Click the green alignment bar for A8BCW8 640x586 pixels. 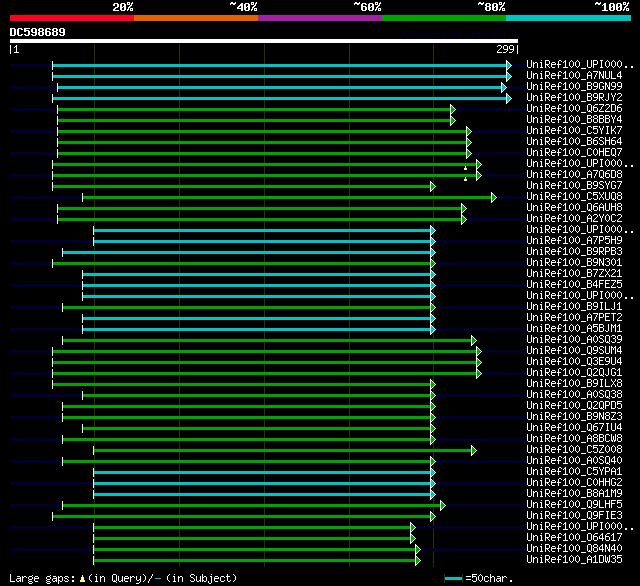[247, 440]
